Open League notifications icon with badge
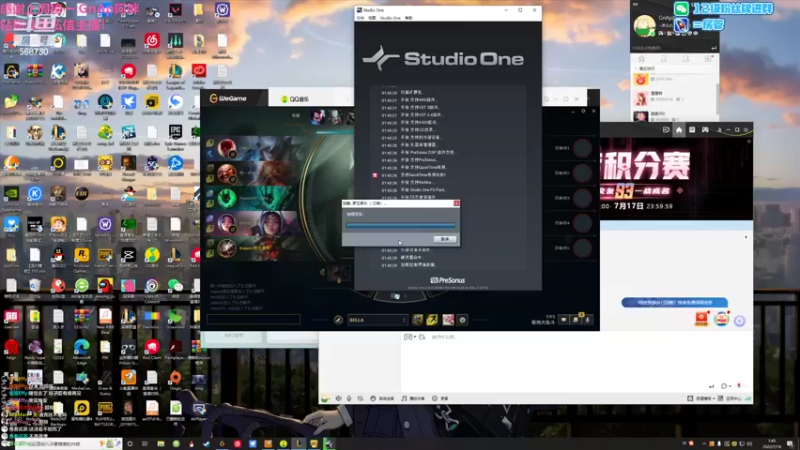 pos(576,319)
